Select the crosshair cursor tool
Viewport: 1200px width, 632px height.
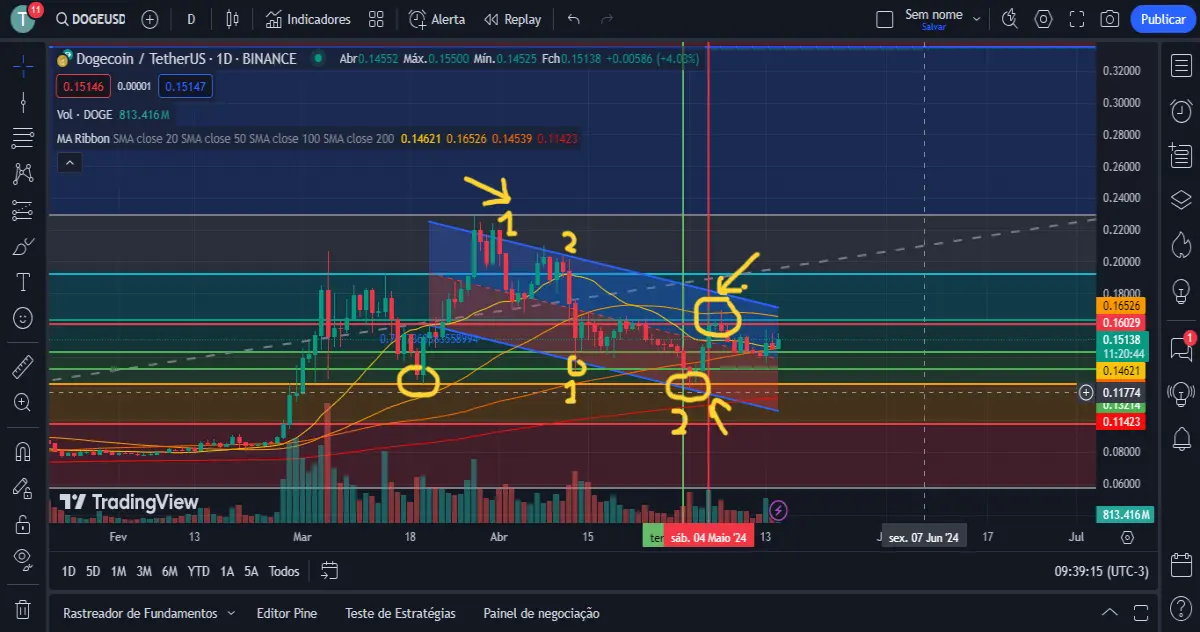(x=22, y=64)
